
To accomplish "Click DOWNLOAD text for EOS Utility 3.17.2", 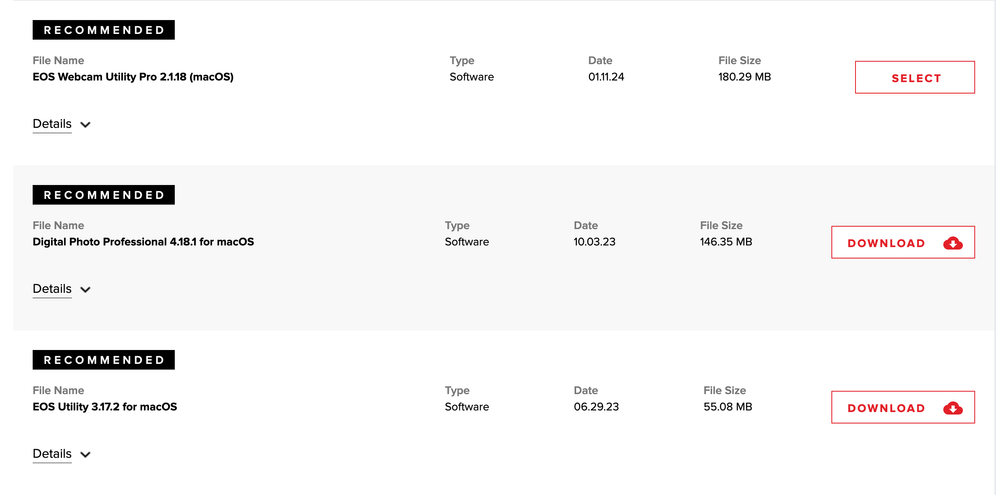I will (x=886, y=408).
